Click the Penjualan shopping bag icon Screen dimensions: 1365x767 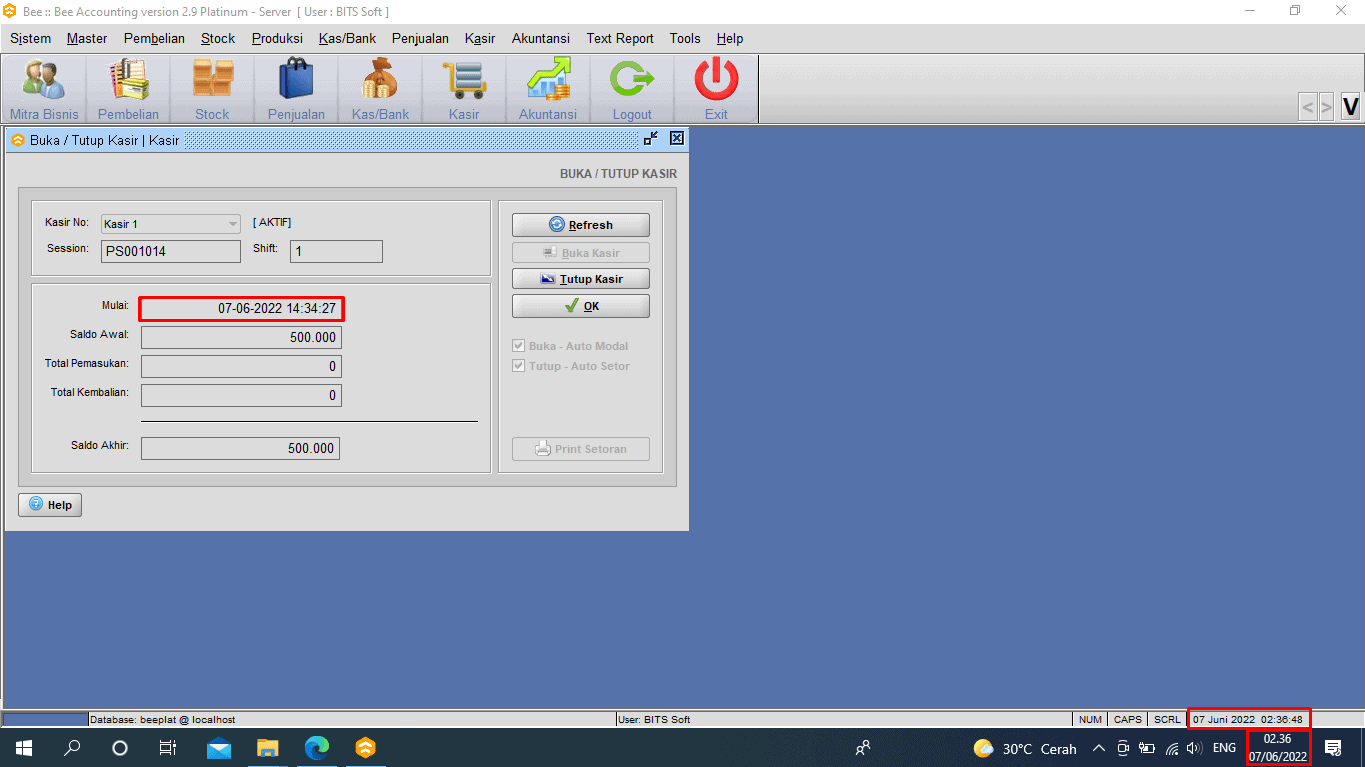pos(296,81)
